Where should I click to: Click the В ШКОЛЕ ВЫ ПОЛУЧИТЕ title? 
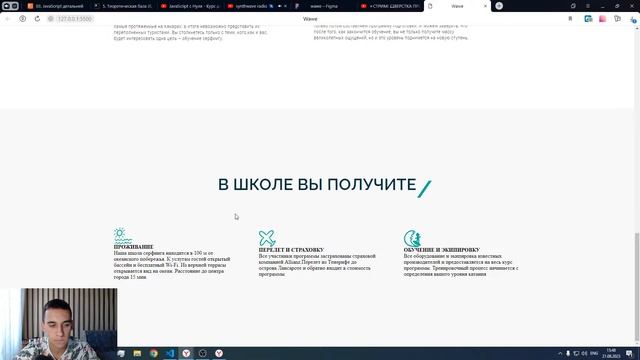(x=317, y=184)
